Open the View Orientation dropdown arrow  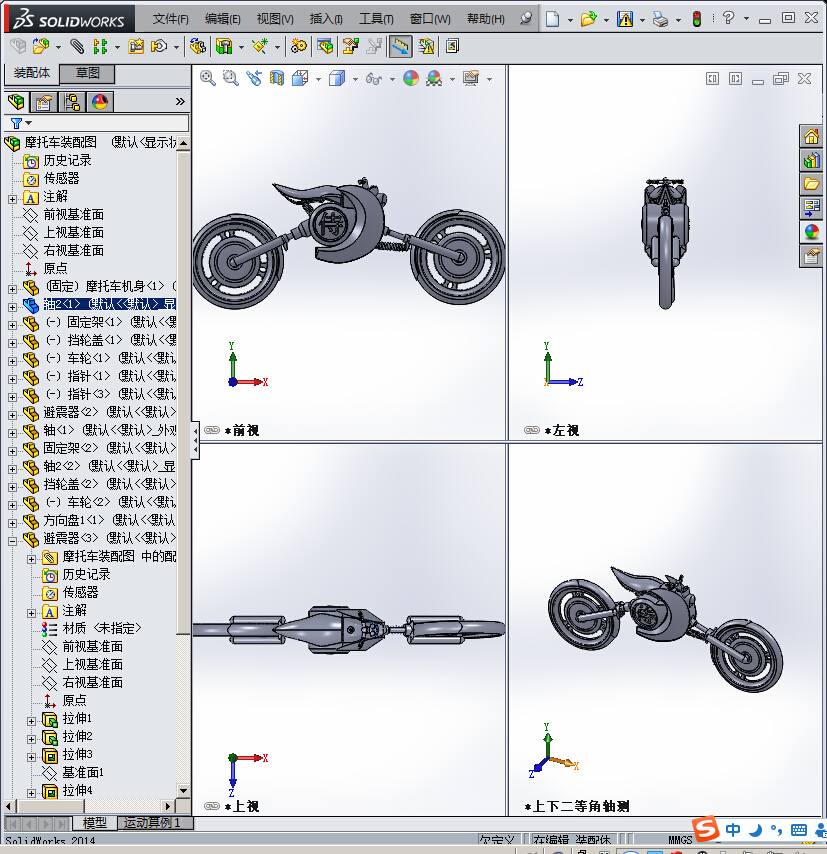pos(318,80)
